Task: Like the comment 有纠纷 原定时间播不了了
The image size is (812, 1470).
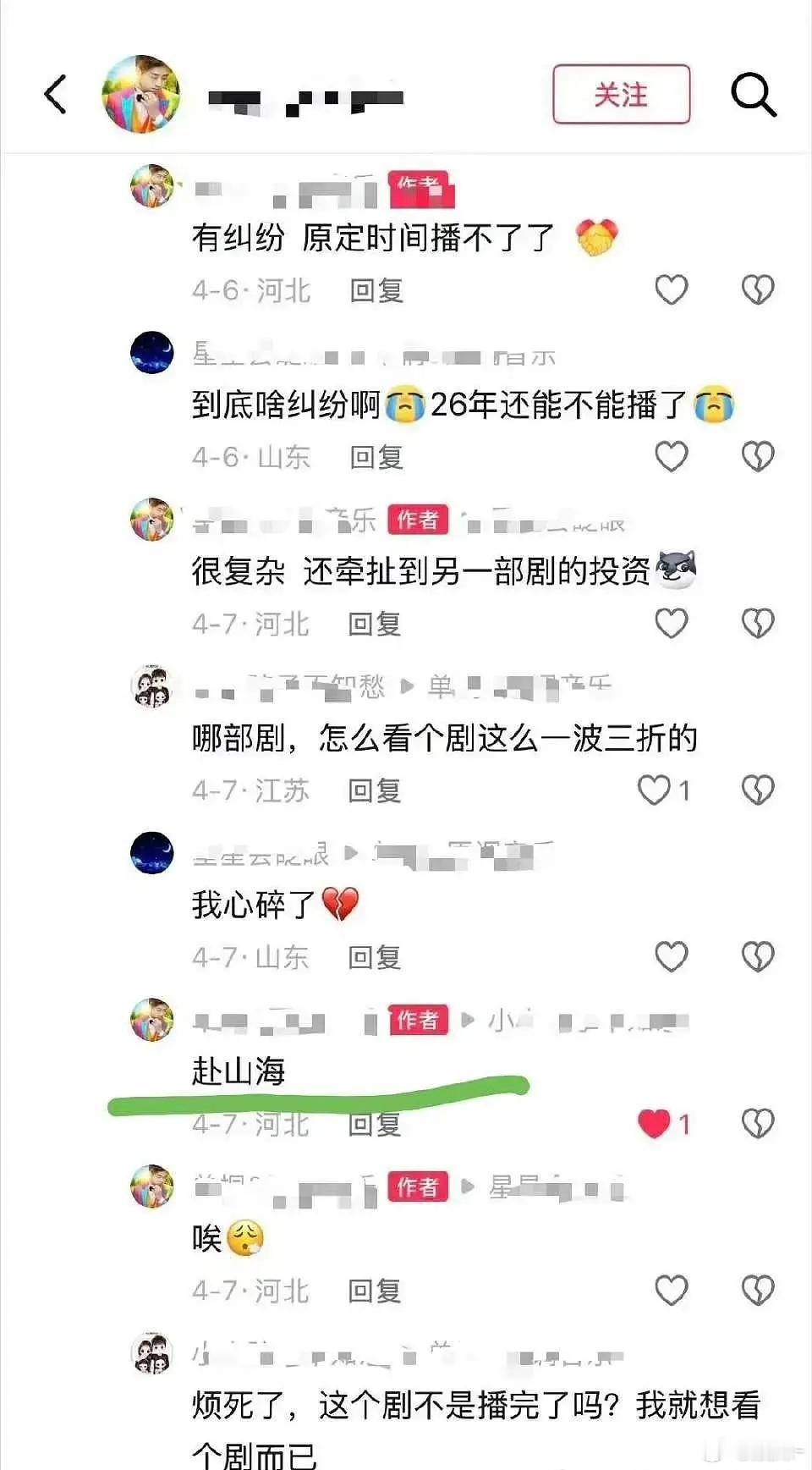Action: (672, 289)
